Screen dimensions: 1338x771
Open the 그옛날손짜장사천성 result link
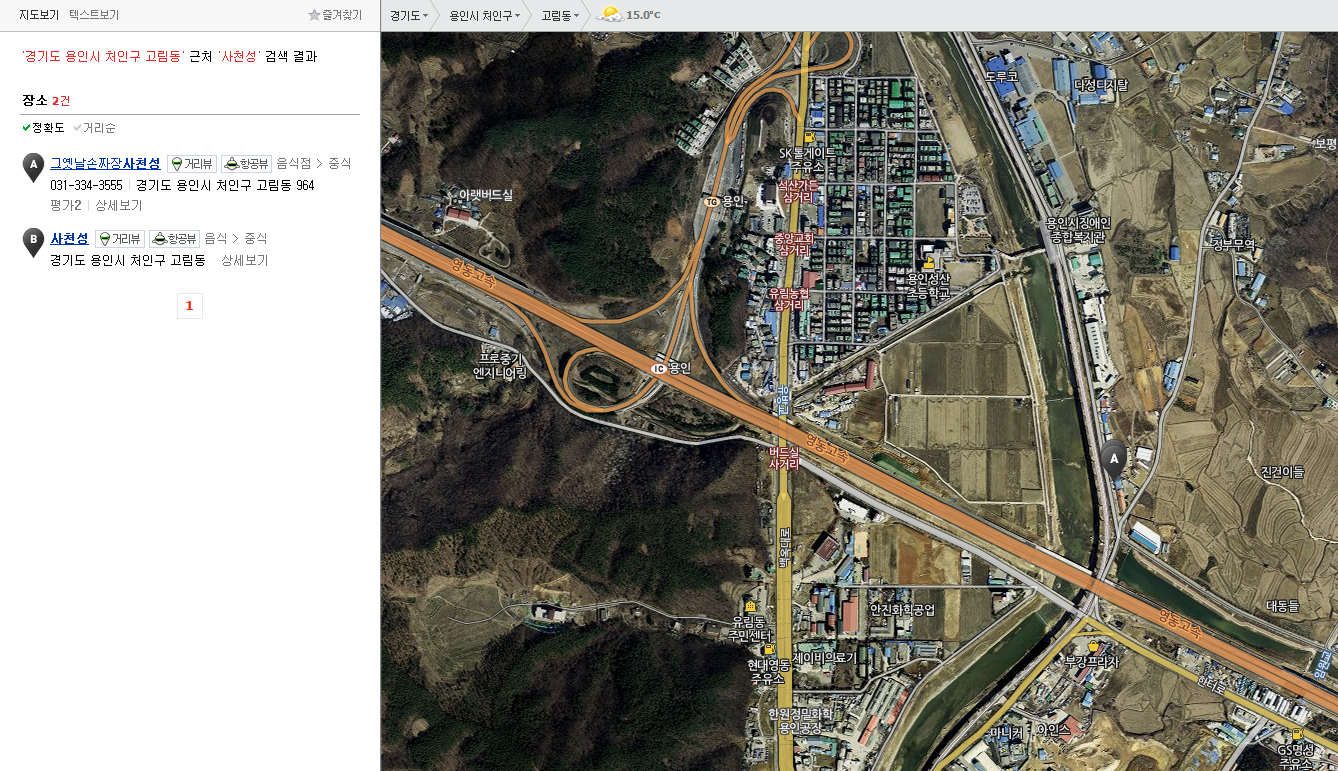[x=105, y=163]
